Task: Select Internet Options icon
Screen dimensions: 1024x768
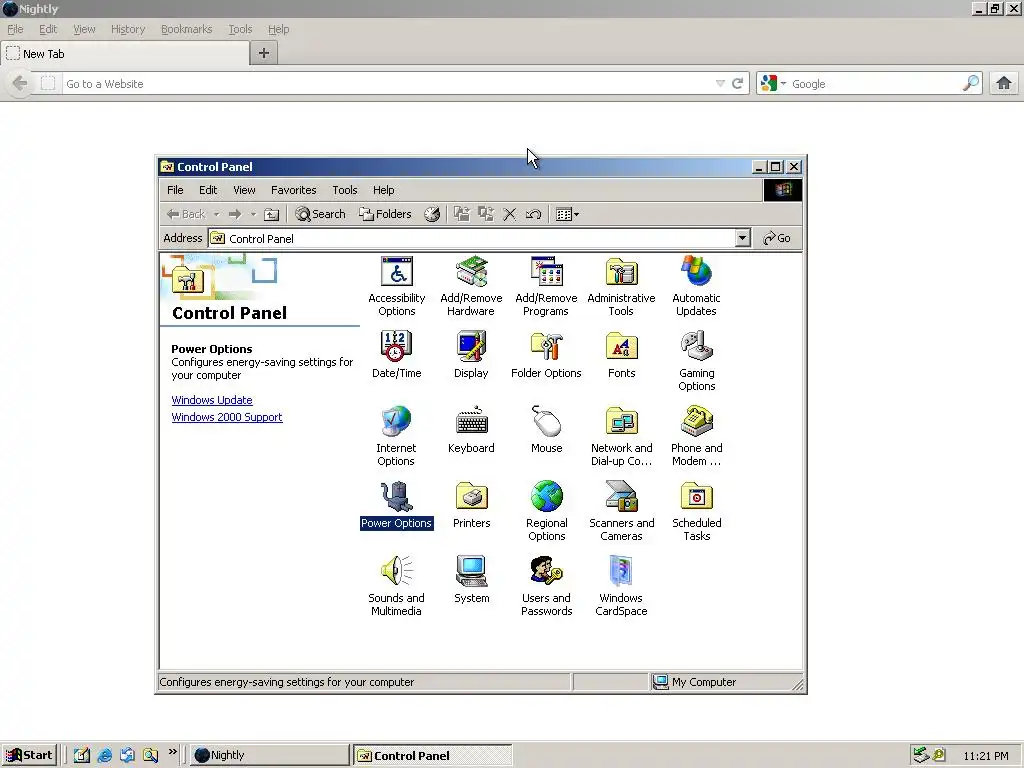Action: coord(396,422)
